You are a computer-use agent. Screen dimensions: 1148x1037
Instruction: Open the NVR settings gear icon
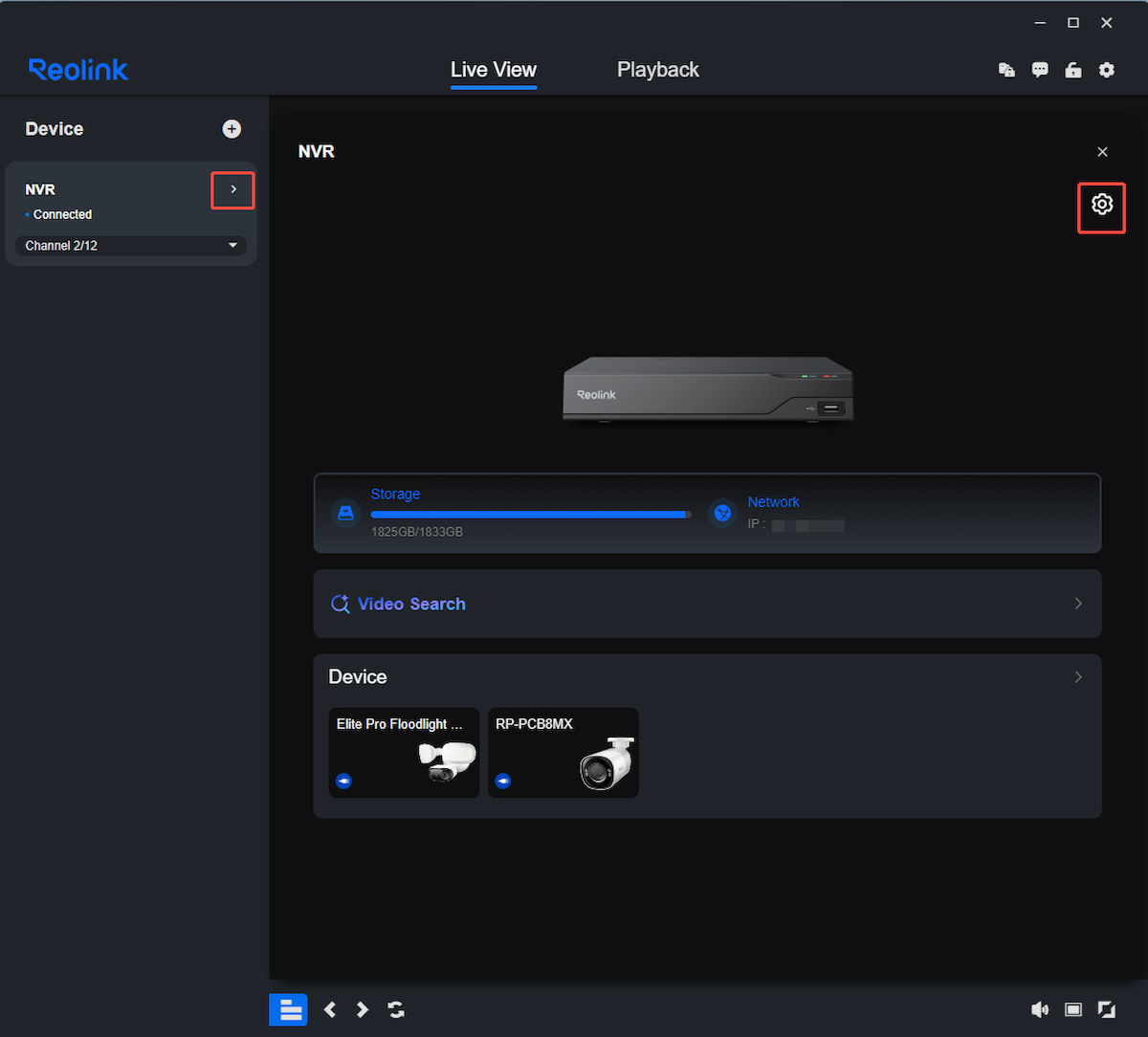[1102, 204]
